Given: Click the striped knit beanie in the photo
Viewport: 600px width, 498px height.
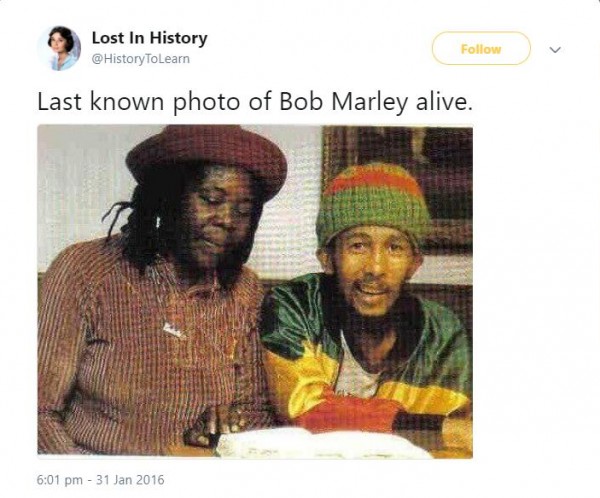Looking at the screenshot, I should [372, 201].
